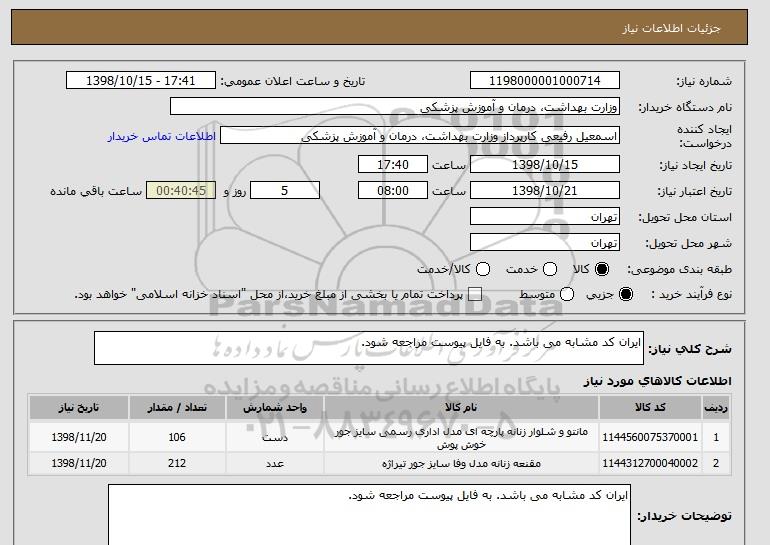
Task: Click the نام کالا column header
Action: [461, 408]
